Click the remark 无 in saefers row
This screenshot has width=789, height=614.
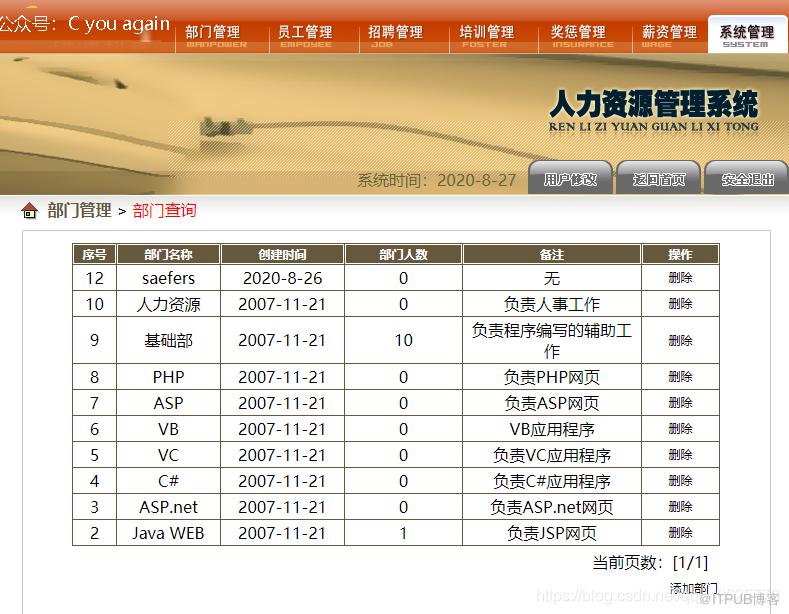point(552,278)
